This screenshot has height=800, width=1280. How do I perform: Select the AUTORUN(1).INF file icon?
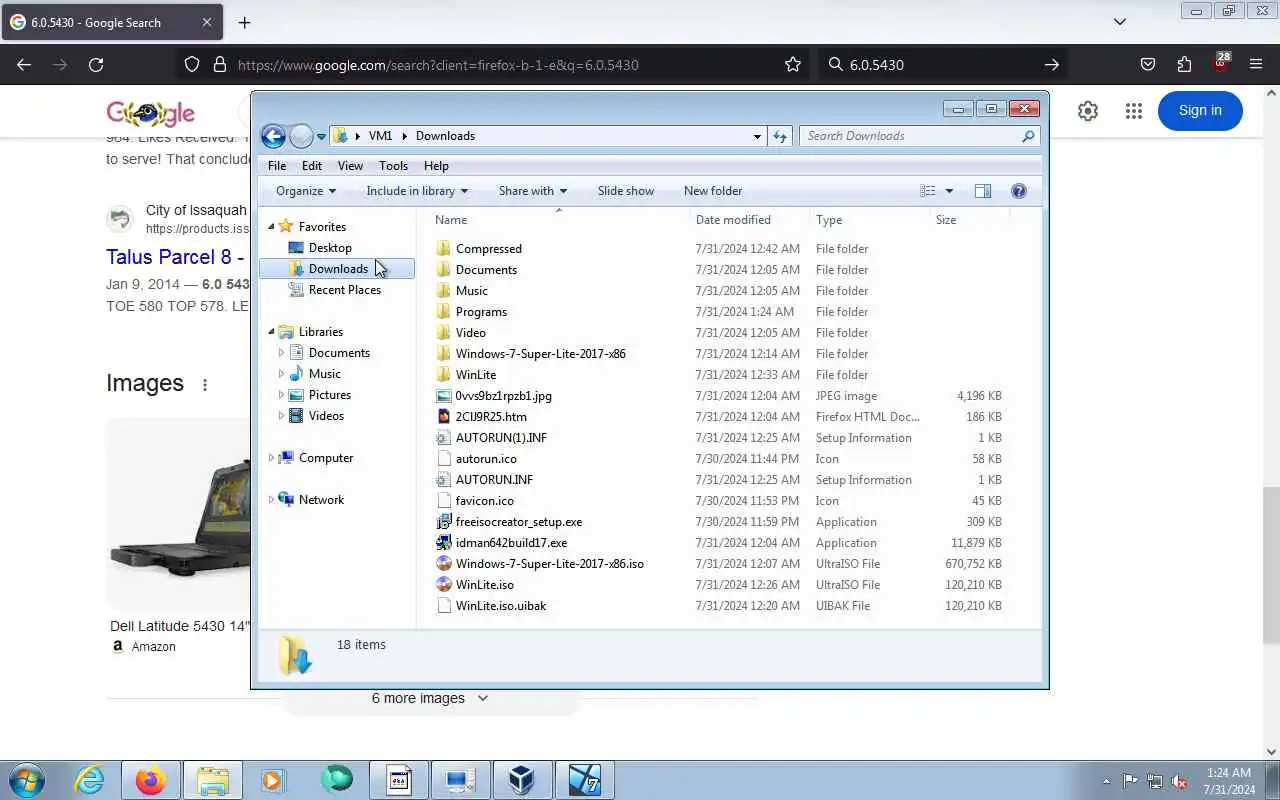(x=444, y=438)
